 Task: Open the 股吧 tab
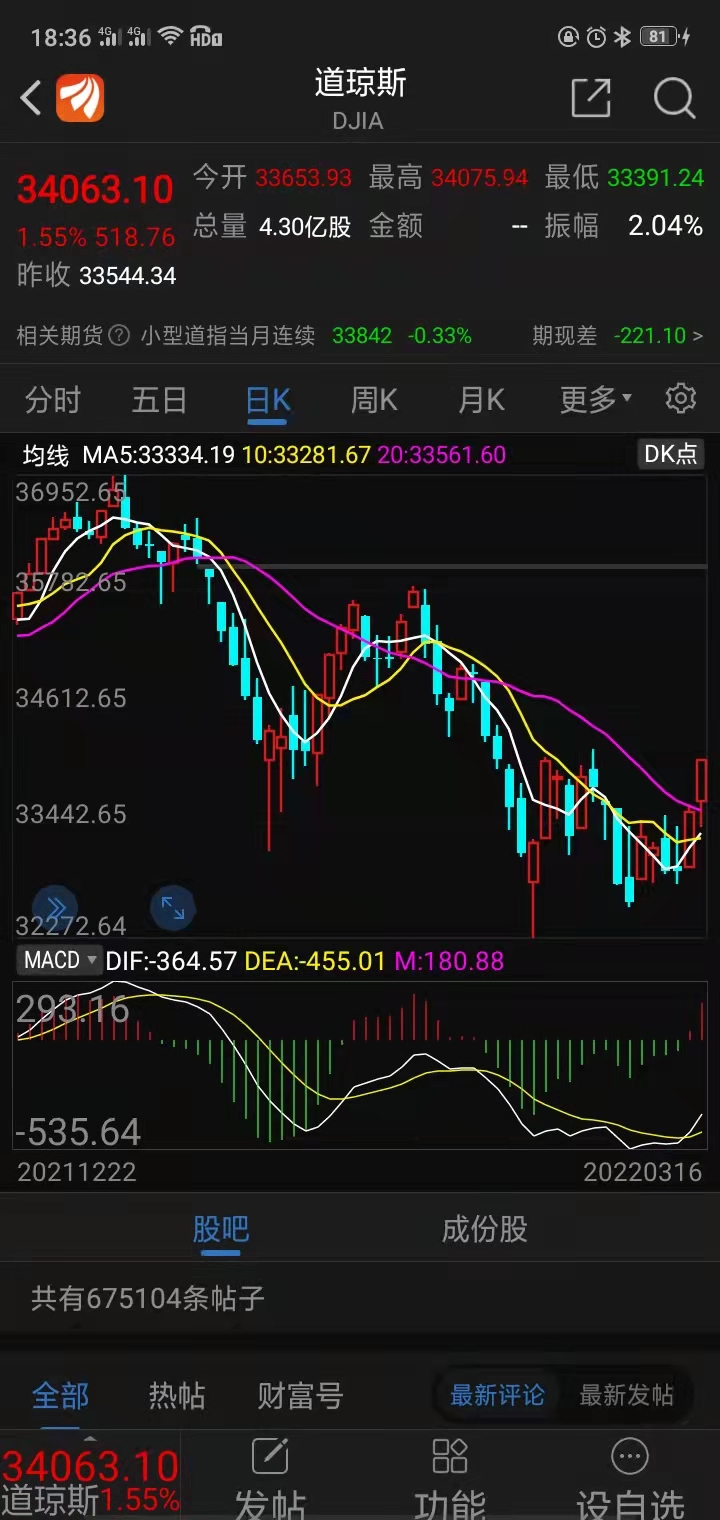[220, 1229]
